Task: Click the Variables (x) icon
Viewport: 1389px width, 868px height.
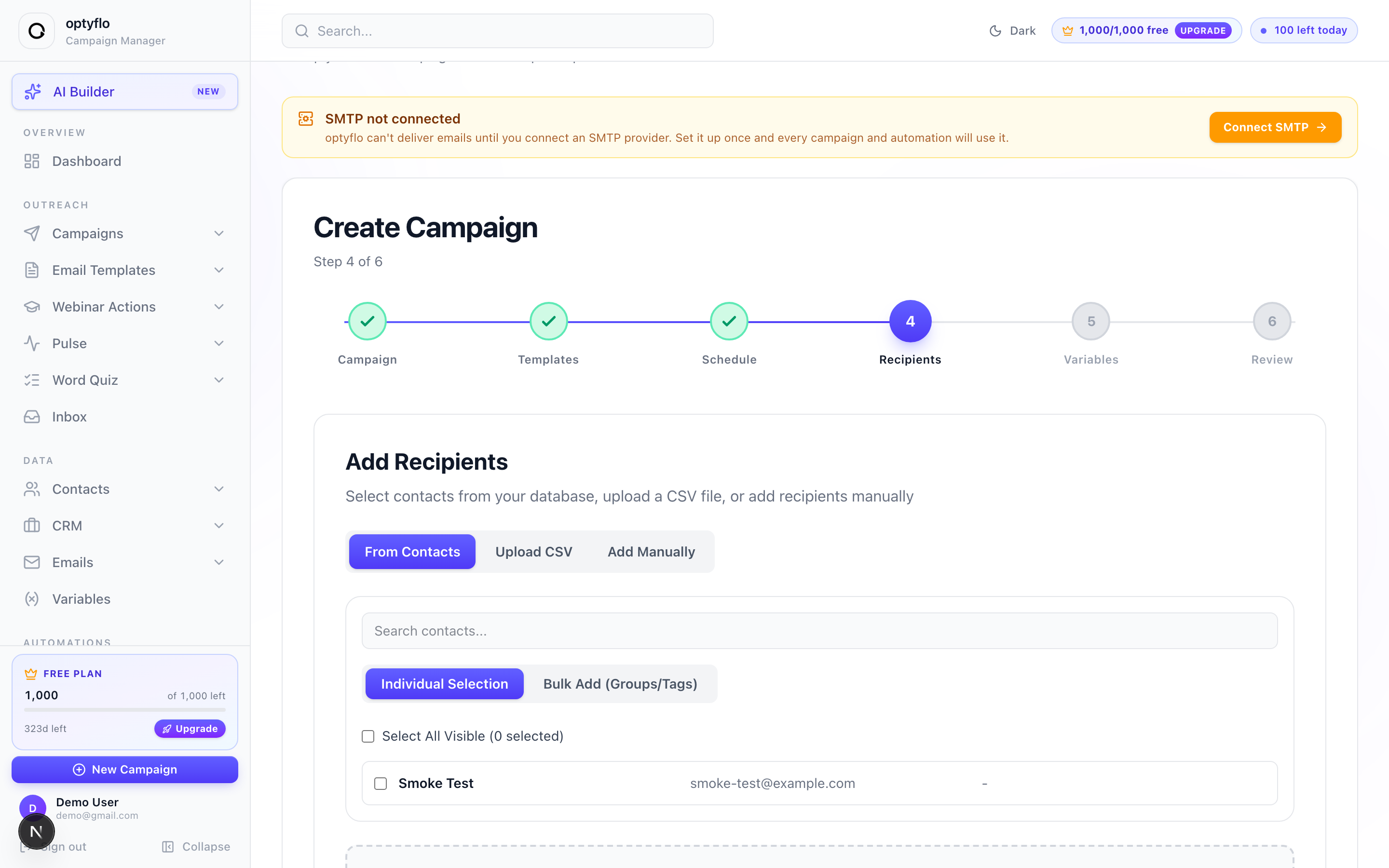Action: pos(31,599)
